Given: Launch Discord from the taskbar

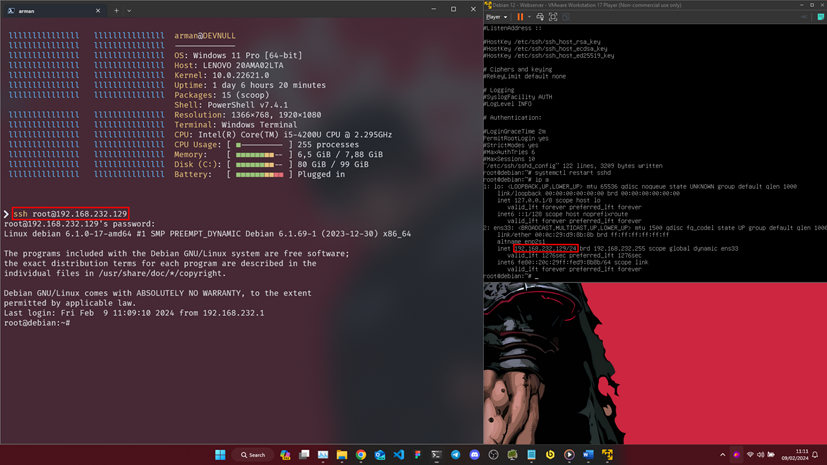Looking at the screenshot, I should pos(475,455).
